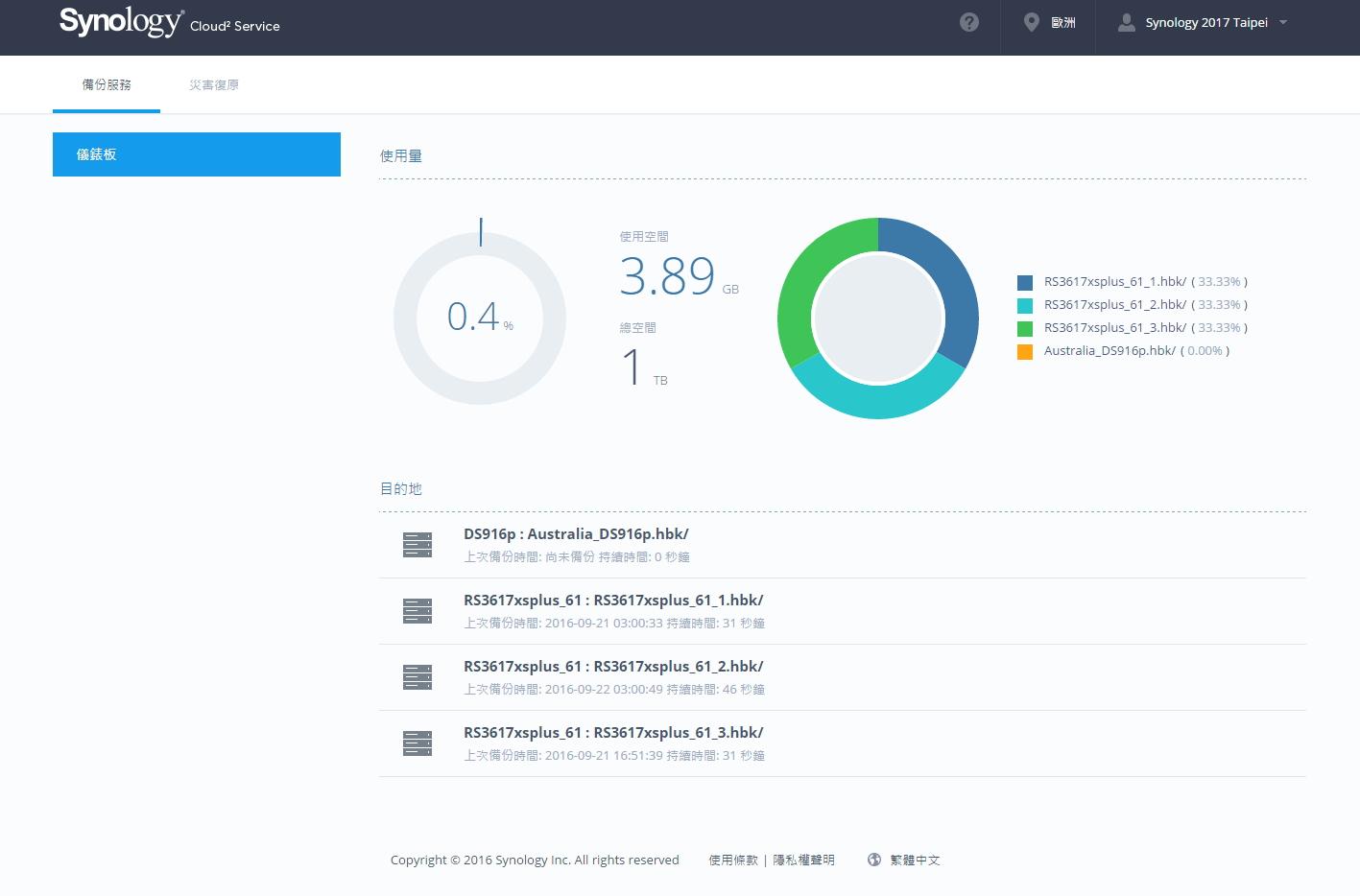Viewport: 1360px width, 896px height.
Task: Open the 使用條款 link
Action: (733, 860)
